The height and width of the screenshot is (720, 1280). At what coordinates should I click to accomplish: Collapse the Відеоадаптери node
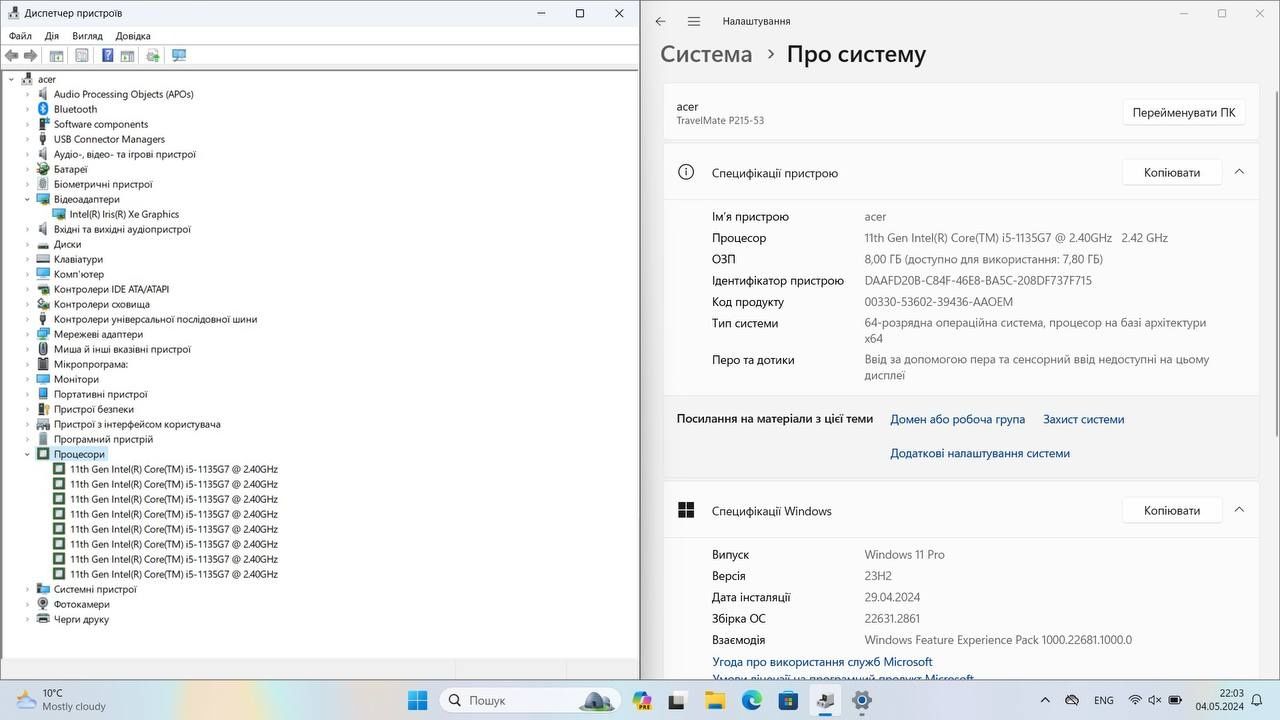[x=28, y=199]
